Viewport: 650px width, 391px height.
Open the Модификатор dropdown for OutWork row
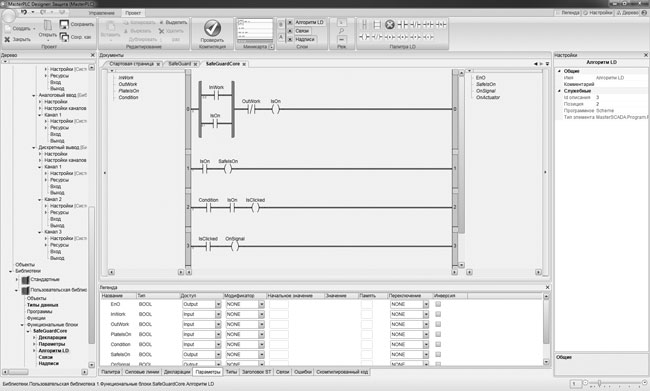click(x=261, y=324)
